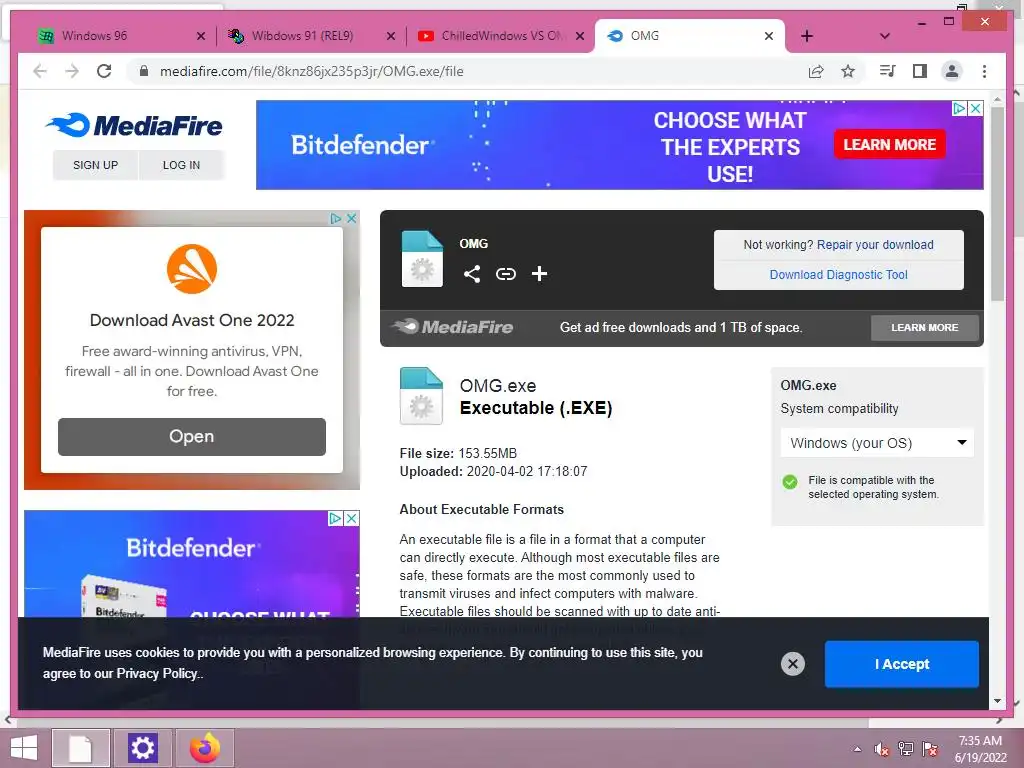This screenshot has height=768, width=1024.
Task: Open a new tab with the plus button
Action: [807, 36]
